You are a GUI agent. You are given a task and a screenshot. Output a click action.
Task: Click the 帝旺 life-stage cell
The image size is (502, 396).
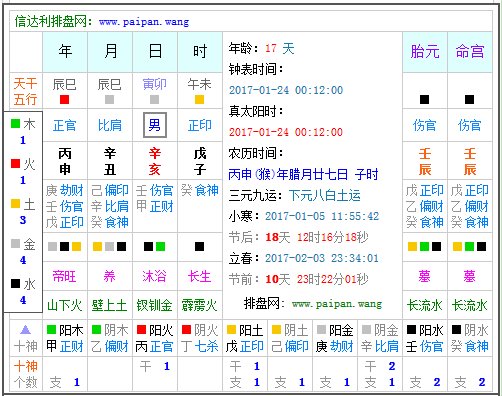coord(64,276)
